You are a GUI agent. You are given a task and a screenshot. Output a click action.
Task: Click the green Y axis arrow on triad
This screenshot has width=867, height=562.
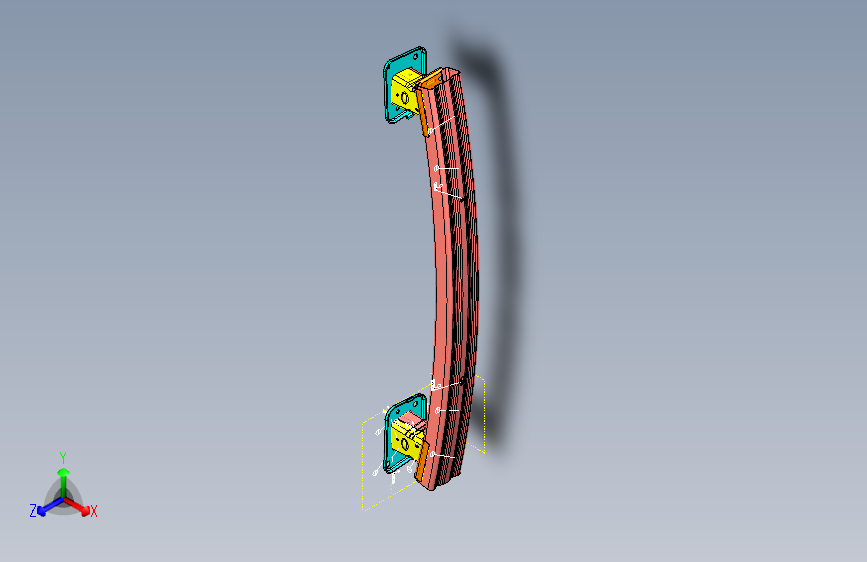[x=64, y=482]
